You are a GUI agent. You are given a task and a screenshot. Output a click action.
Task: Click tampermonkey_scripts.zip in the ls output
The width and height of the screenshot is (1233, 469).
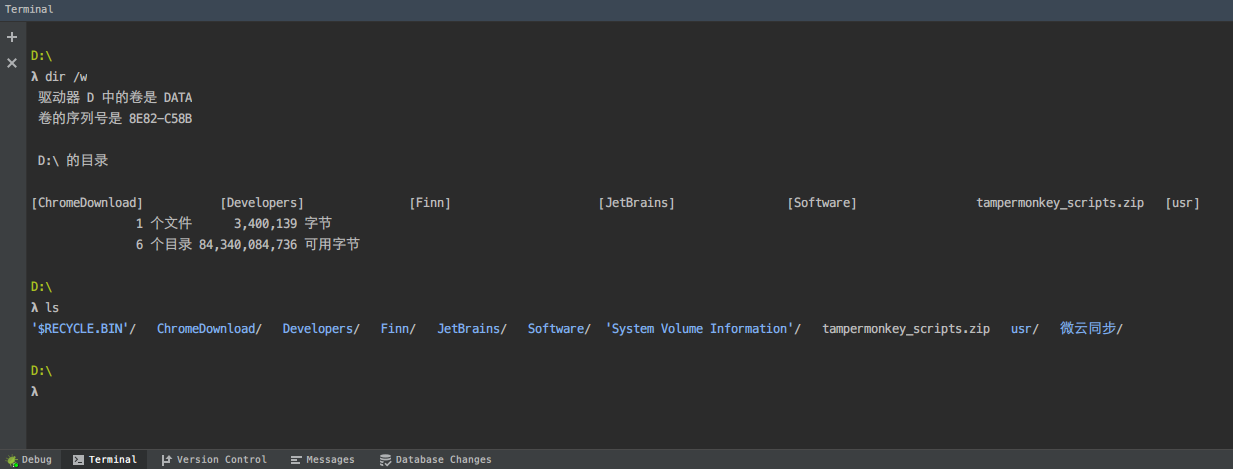[x=905, y=329]
